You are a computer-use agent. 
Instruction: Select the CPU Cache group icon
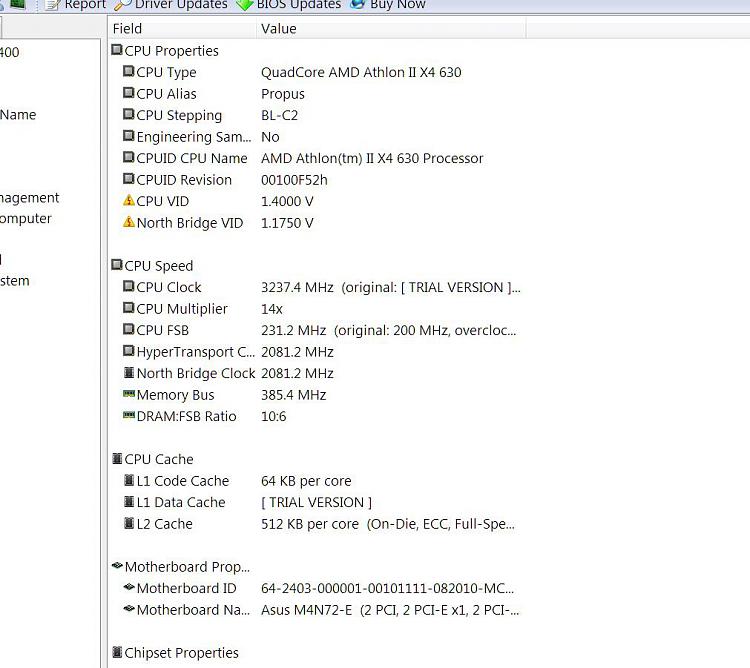(x=117, y=459)
